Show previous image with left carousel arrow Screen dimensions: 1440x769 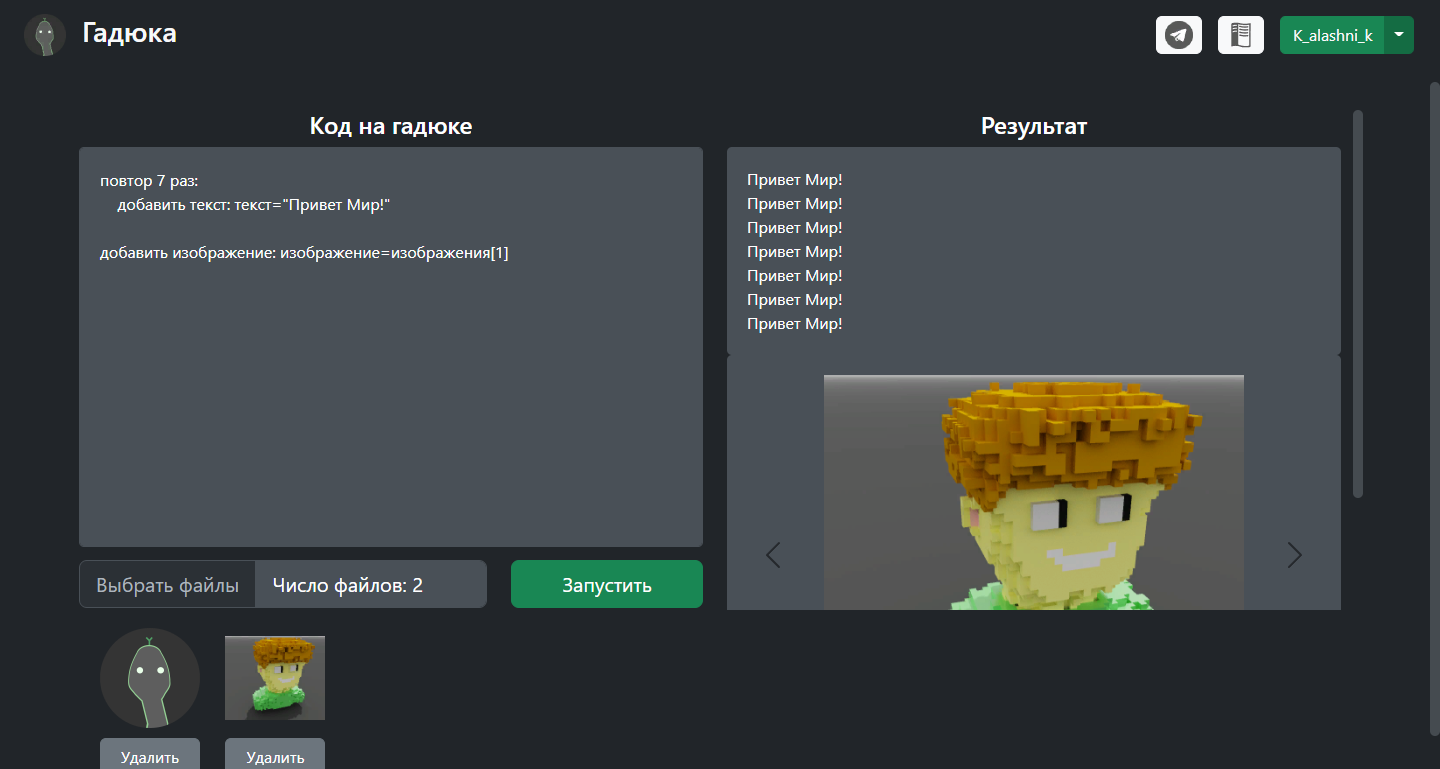pos(773,555)
